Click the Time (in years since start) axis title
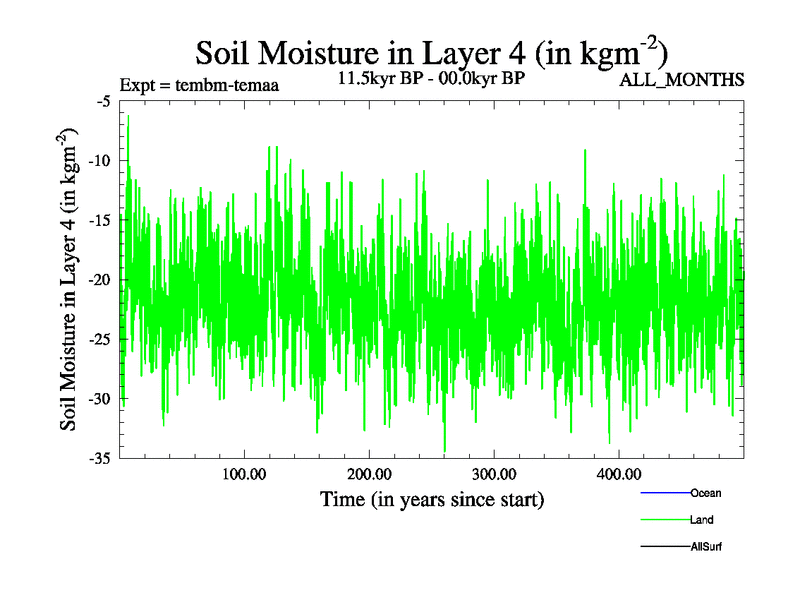800x600 pixels. 432,498
